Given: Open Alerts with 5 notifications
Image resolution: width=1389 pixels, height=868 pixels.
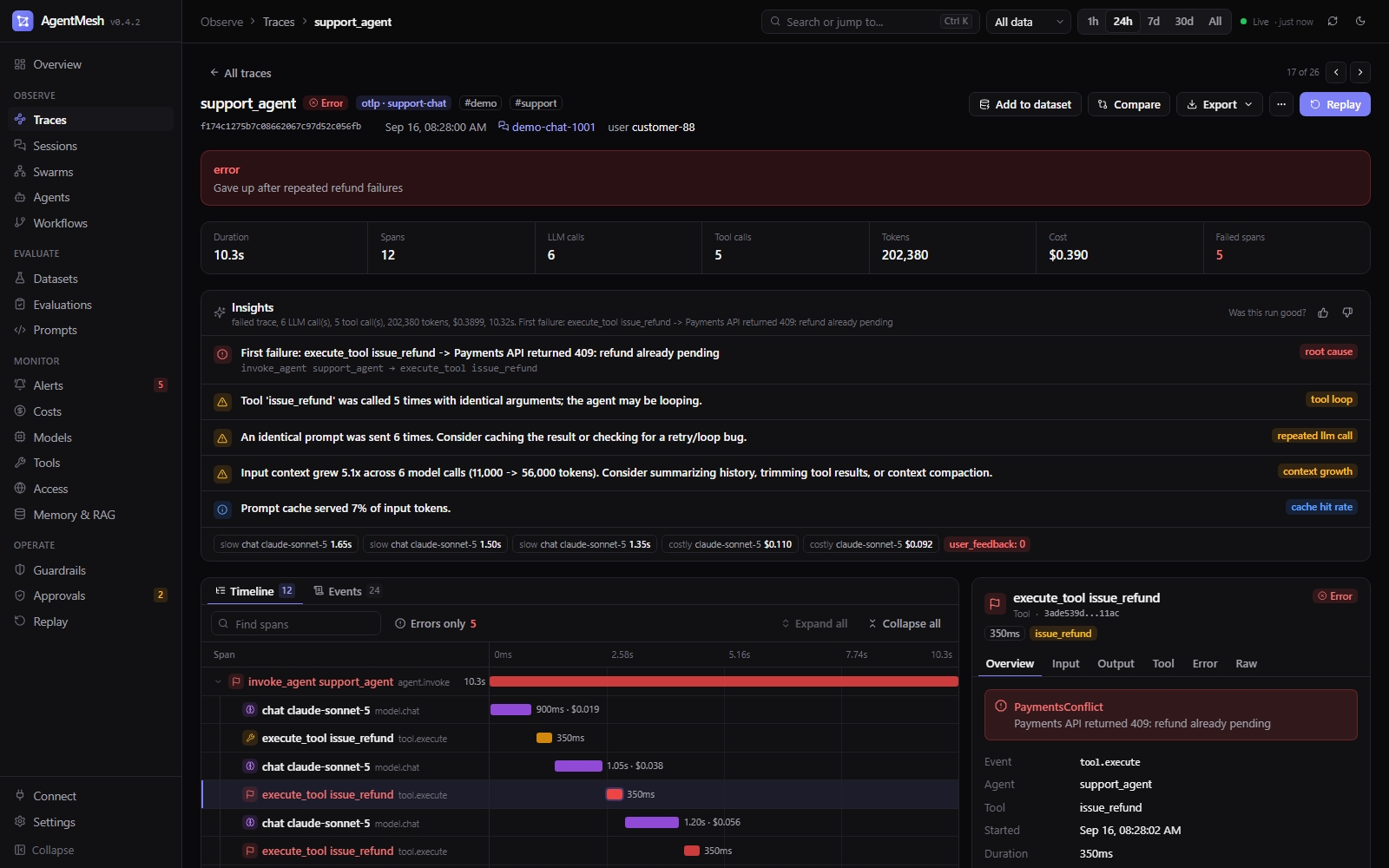Looking at the screenshot, I should (x=90, y=385).
